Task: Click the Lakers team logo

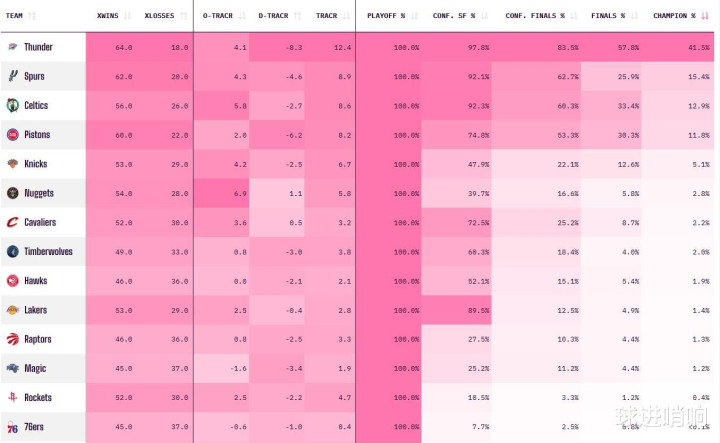Action: tap(12, 310)
